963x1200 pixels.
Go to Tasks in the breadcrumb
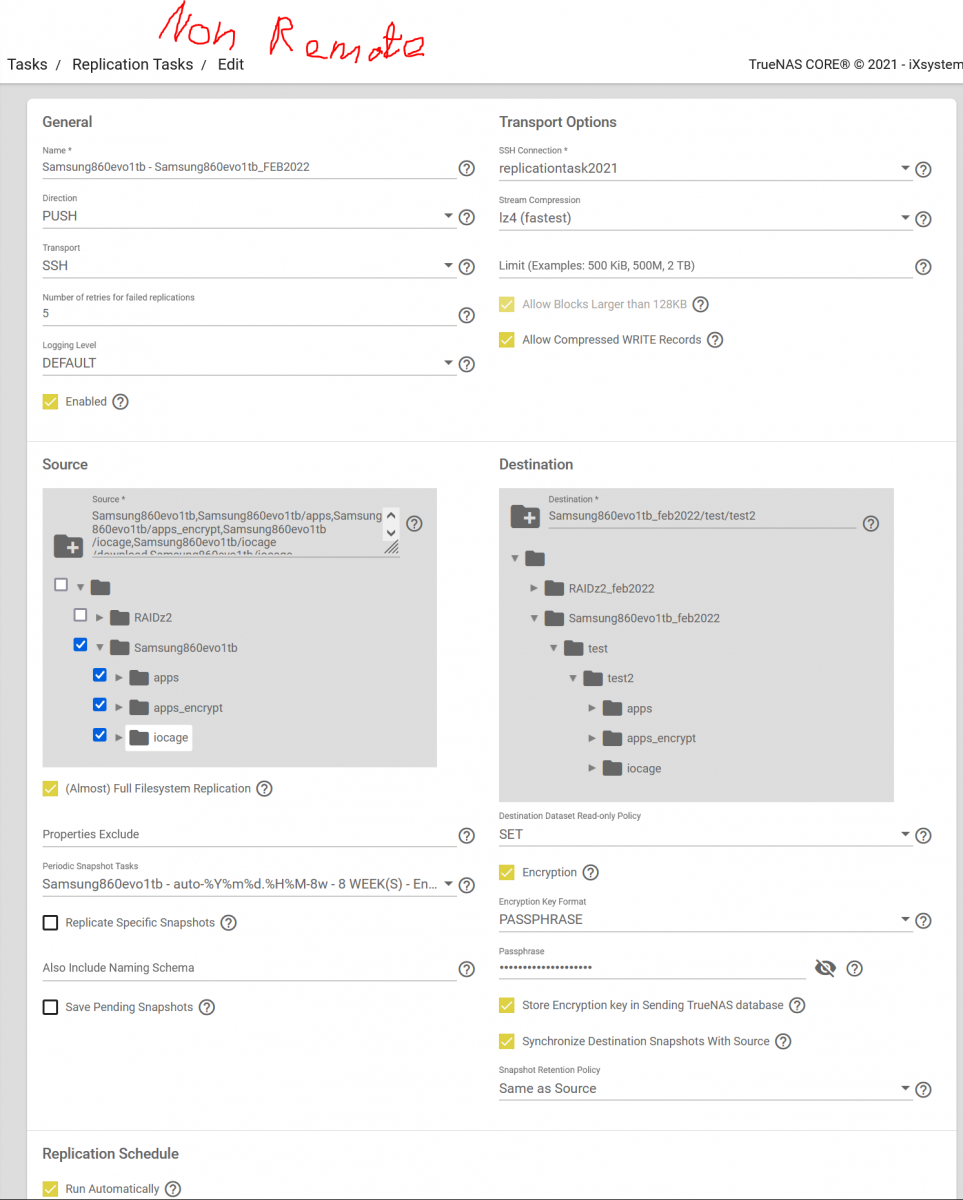27,64
